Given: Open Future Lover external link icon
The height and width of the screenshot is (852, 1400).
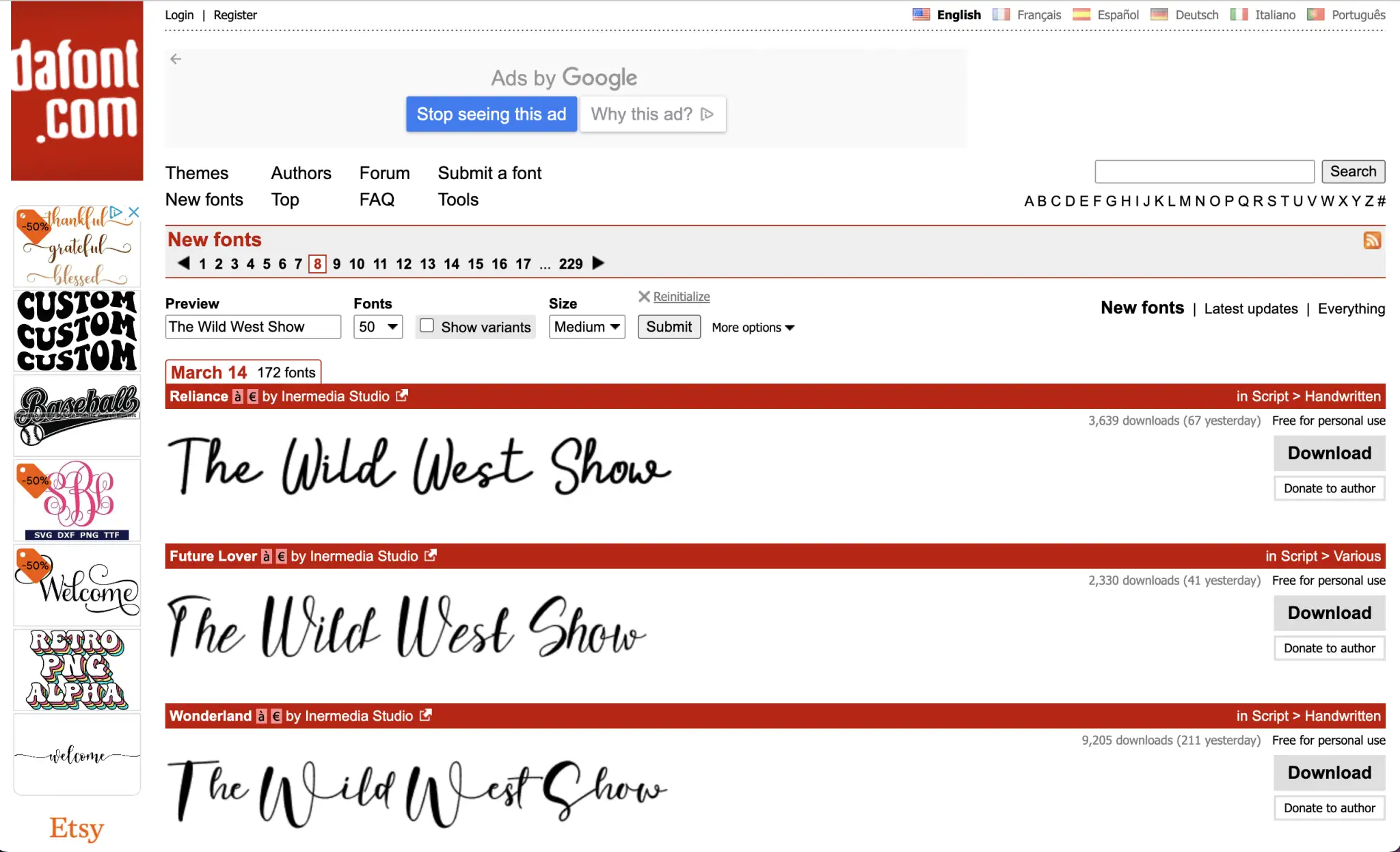Looking at the screenshot, I should (x=430, y=556).
